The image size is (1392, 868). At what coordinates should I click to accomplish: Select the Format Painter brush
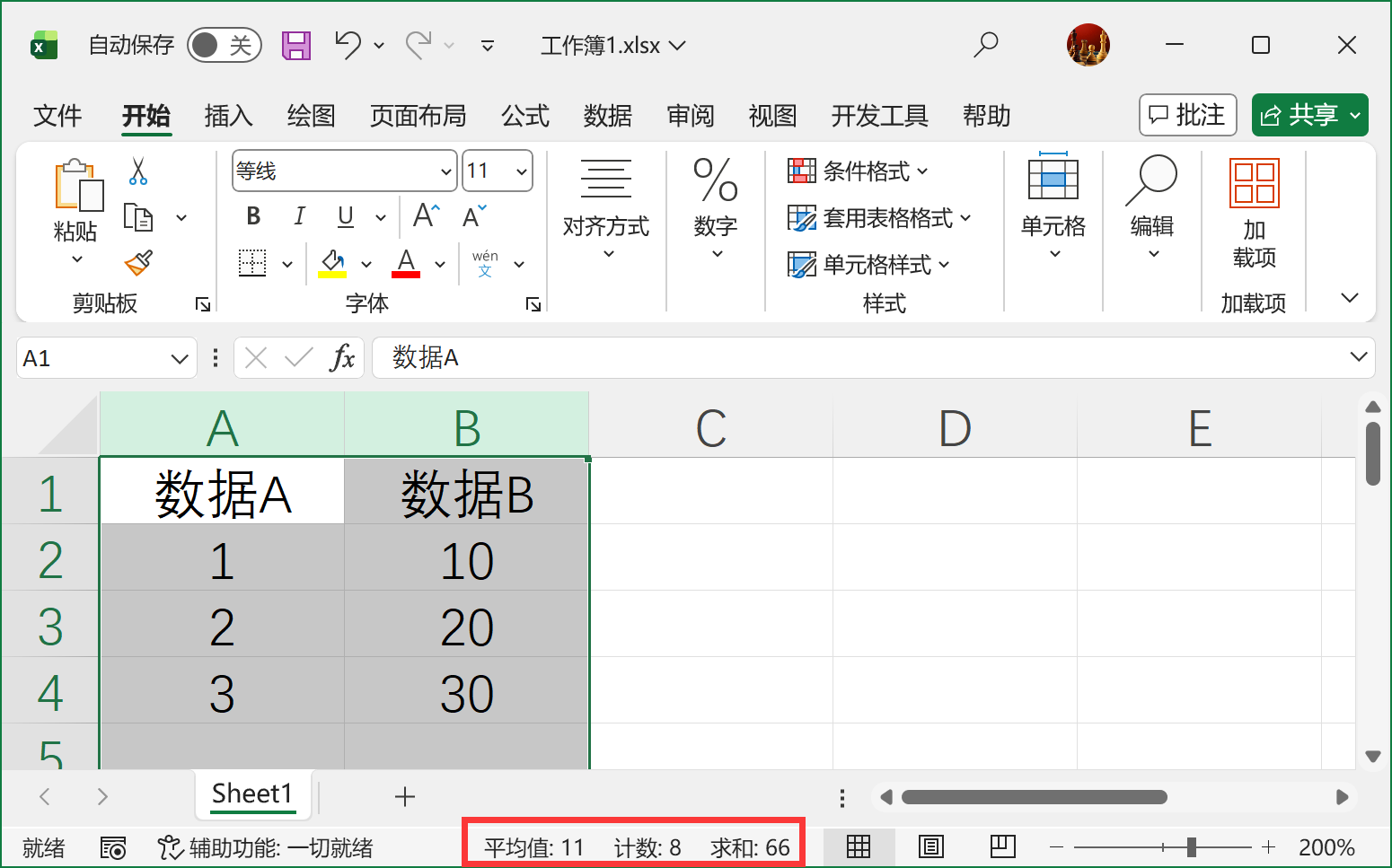pyautogui.click(x=138, y=263)
